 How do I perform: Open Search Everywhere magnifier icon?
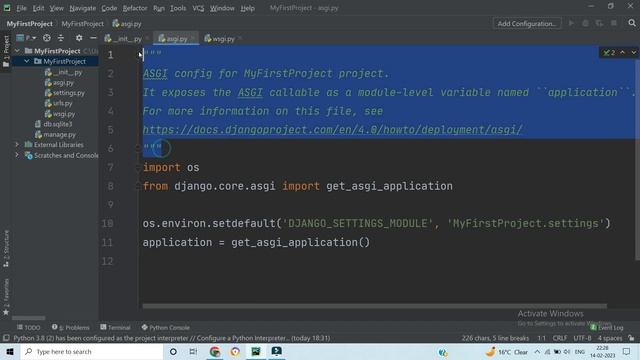tap(632, 23)
